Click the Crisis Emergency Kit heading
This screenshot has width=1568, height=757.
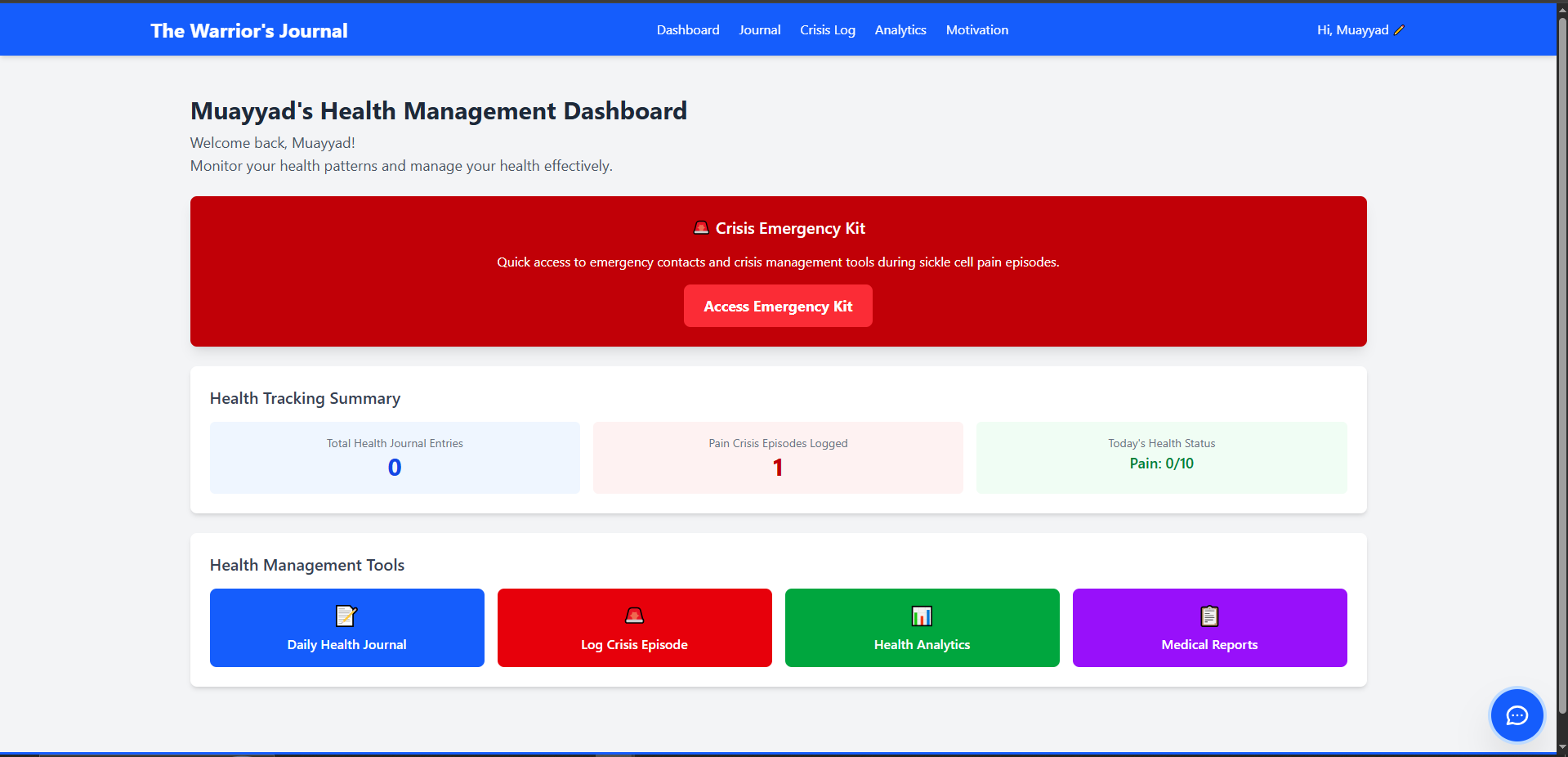(790, 228)
